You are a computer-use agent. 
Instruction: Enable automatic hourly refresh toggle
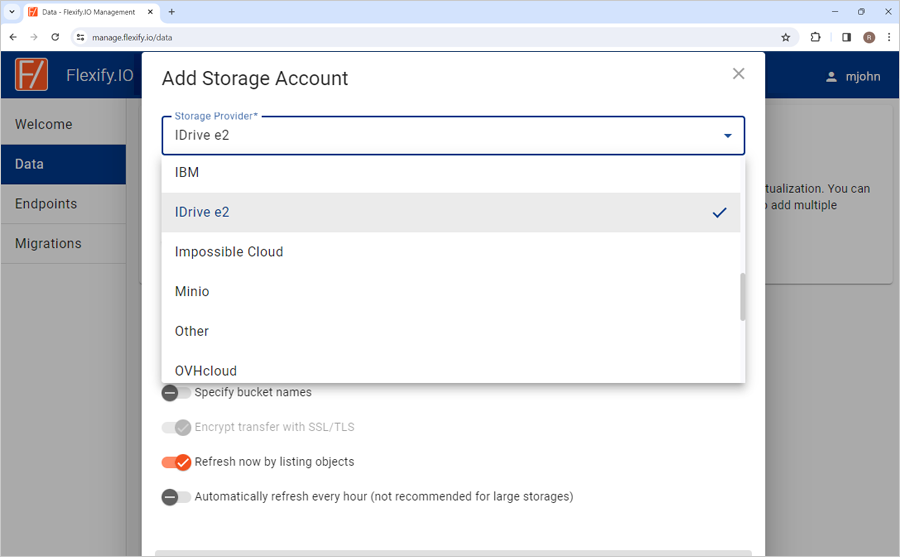[176, 497]
